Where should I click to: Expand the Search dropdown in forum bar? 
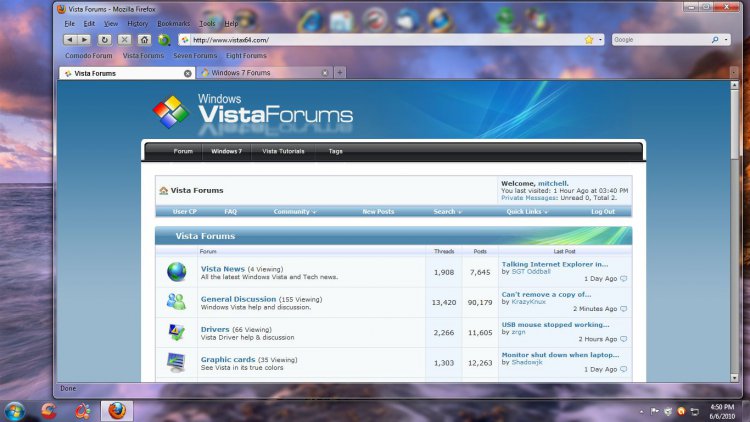point(447,211)
